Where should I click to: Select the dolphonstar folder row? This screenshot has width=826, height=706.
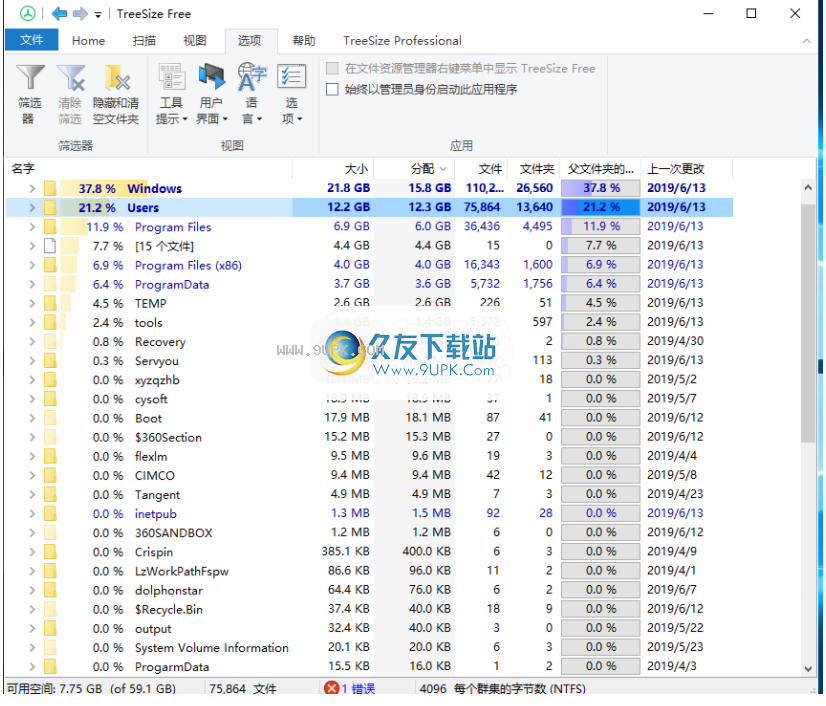(369, 590)
